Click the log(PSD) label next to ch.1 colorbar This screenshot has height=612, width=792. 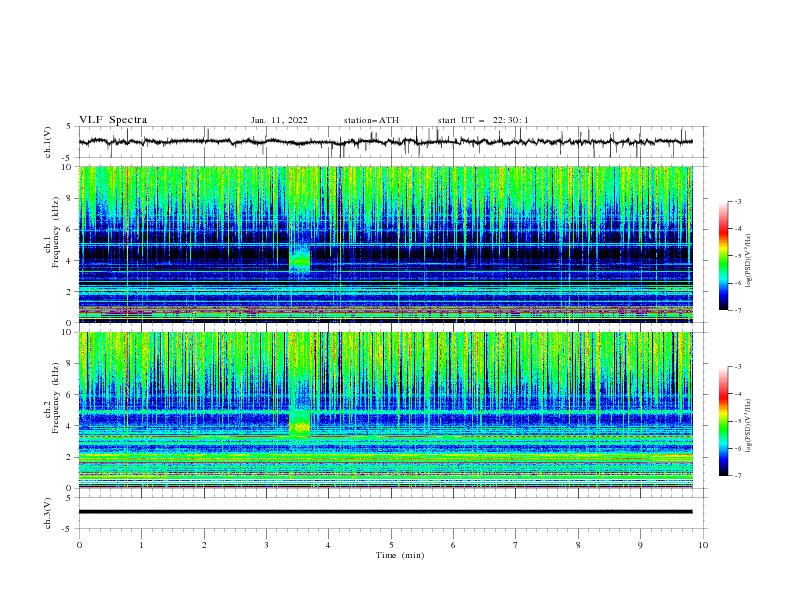tap(749, 261)
